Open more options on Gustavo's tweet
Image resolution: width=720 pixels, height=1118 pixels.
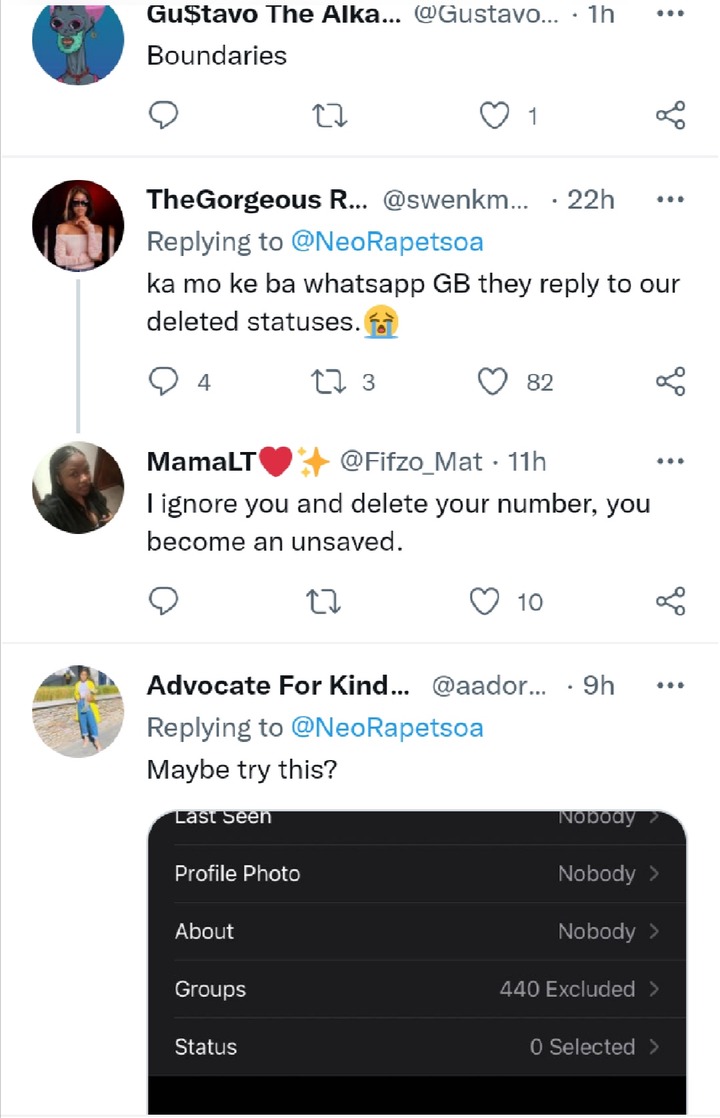pos(670,14)
